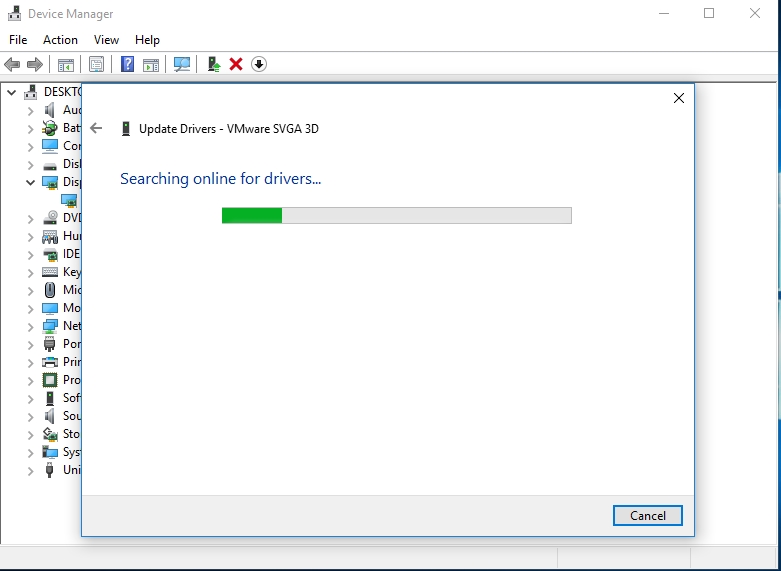The width and height of the screenshot is (781, 571).
Task: Open the File menu
Action: click(18, 40)
